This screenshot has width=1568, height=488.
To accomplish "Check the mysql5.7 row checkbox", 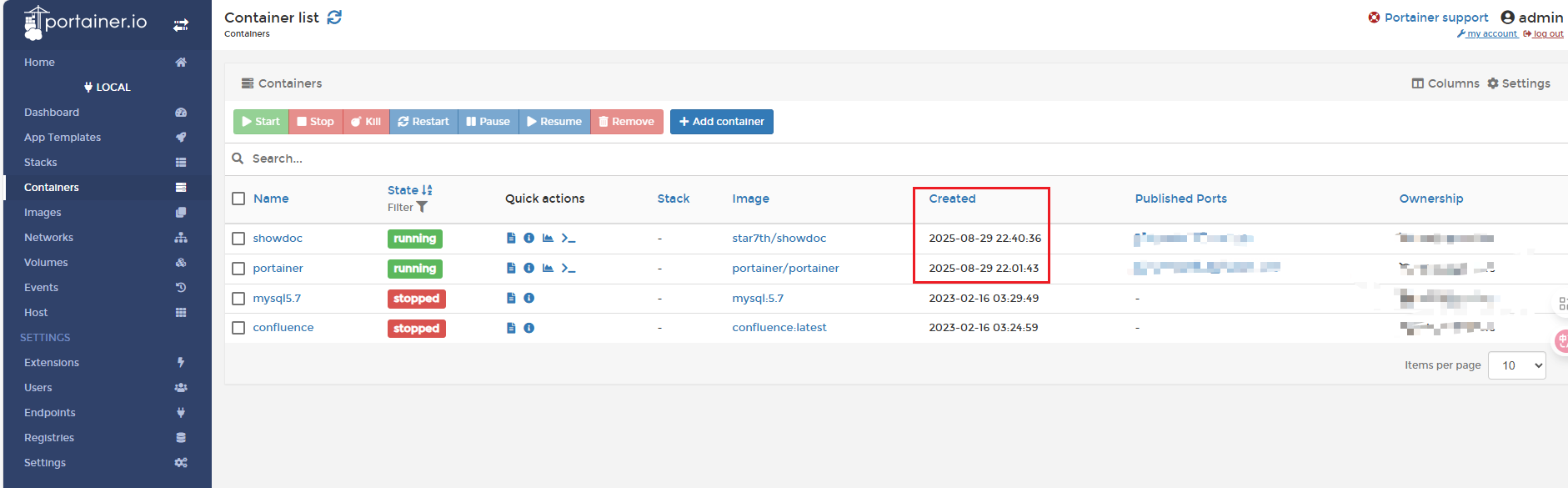I will pos(238,299).
